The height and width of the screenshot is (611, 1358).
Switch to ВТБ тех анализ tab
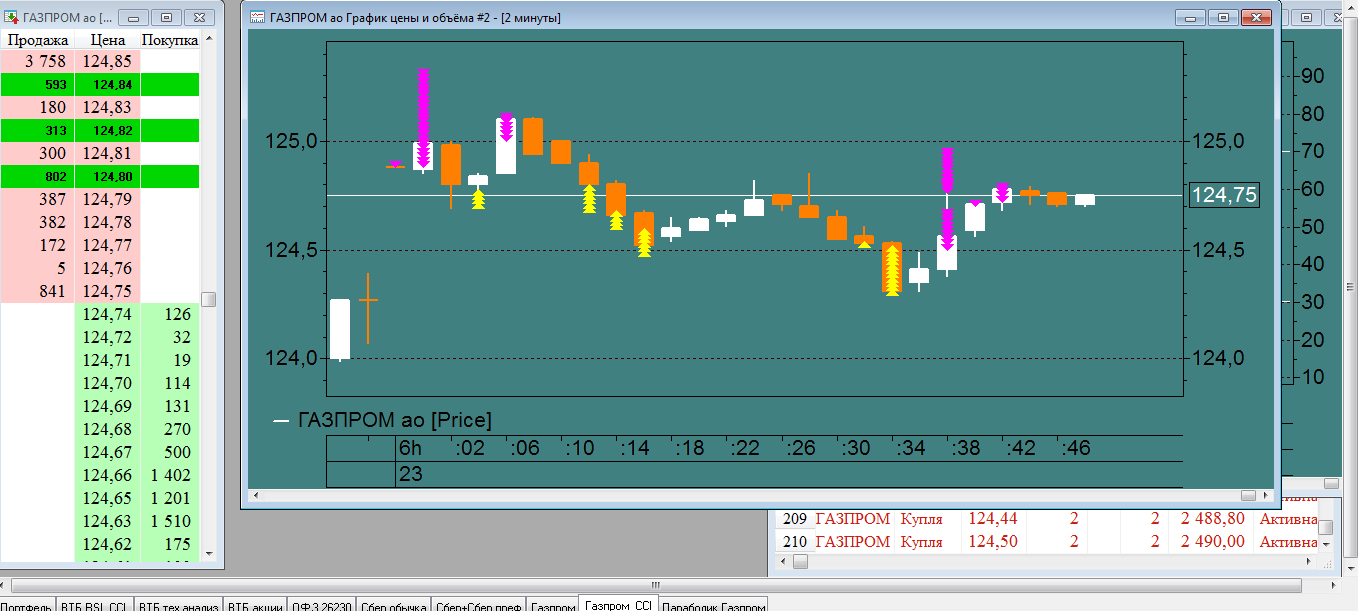(177, 605)
